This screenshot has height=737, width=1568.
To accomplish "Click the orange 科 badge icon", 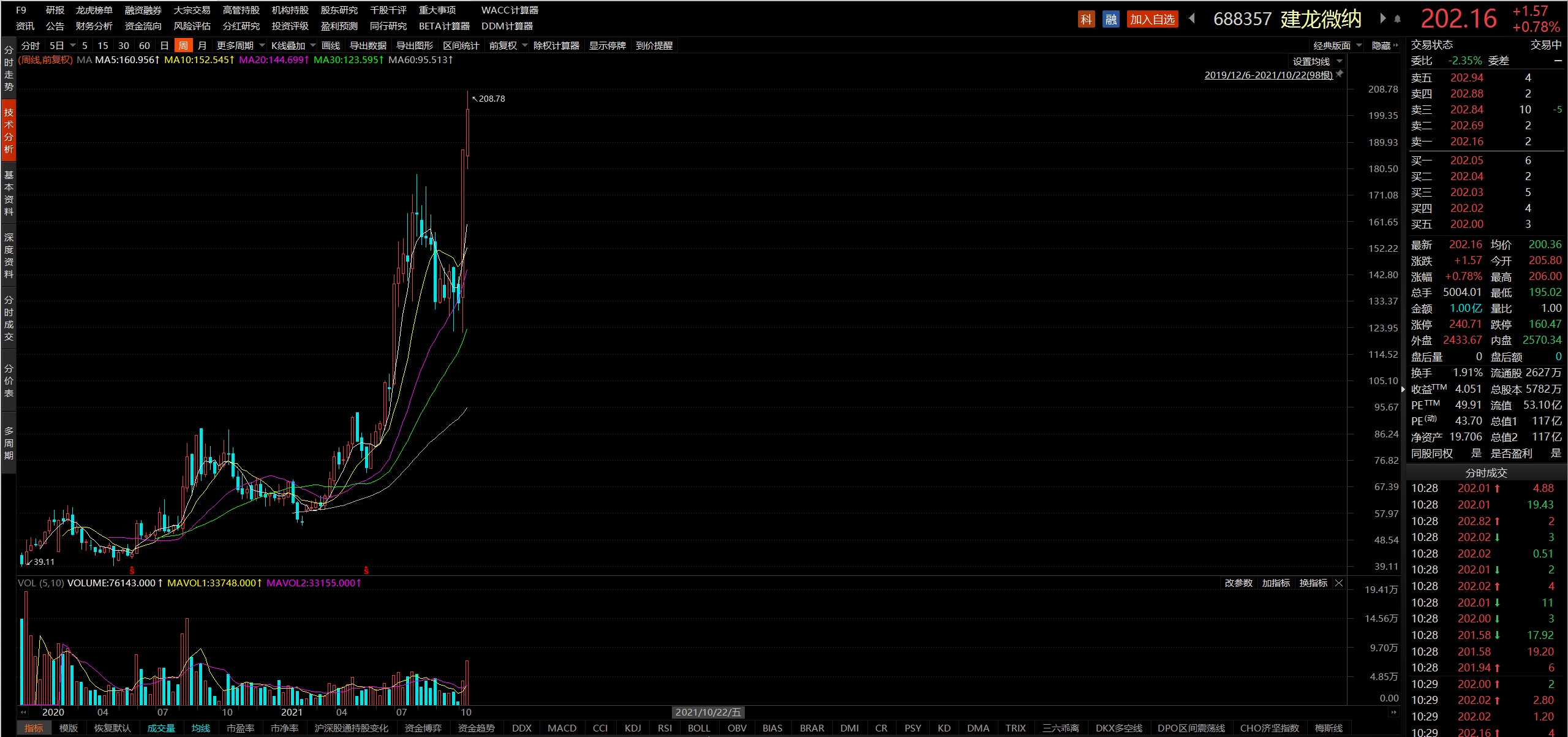I will (1086, 20).
